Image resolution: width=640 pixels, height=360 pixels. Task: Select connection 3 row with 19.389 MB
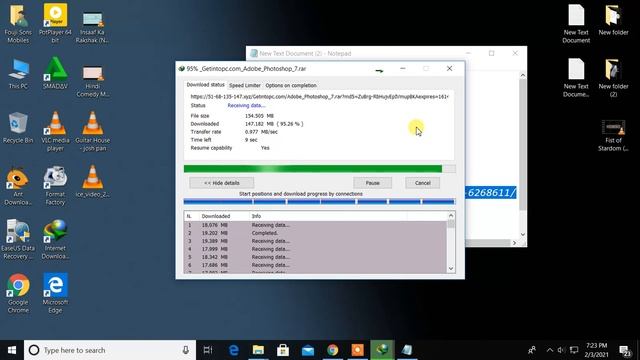click(316, 241)
